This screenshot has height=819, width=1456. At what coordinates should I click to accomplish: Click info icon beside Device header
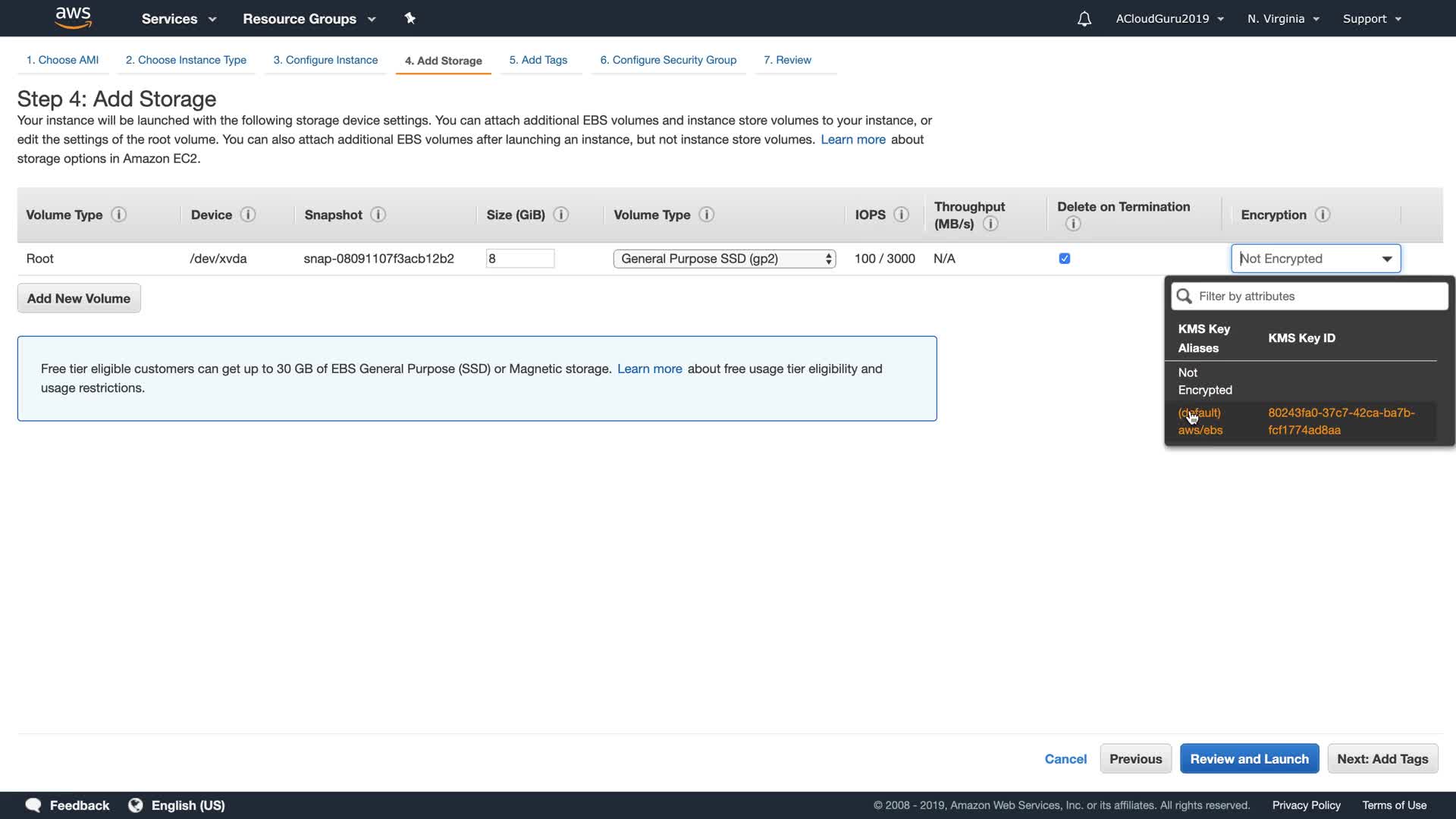248,215
